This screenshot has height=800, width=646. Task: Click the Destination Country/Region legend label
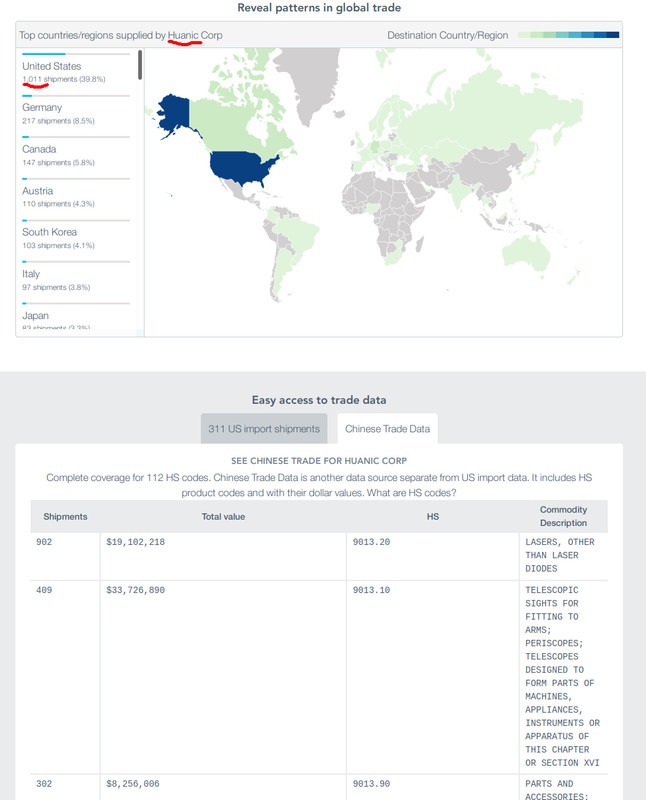click(448, 35)
